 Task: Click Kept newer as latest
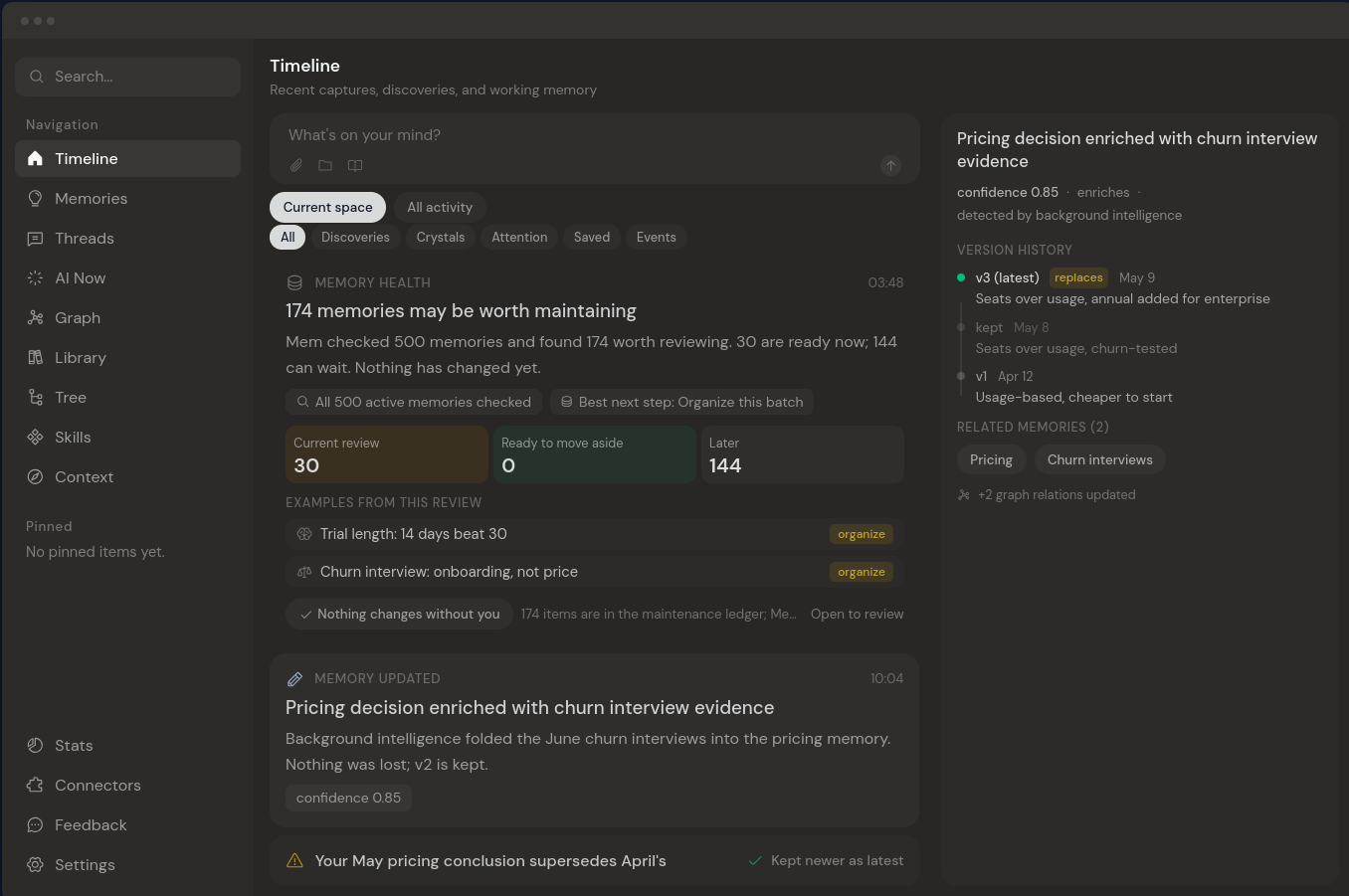pyautogui.click(x=826, y=860)
